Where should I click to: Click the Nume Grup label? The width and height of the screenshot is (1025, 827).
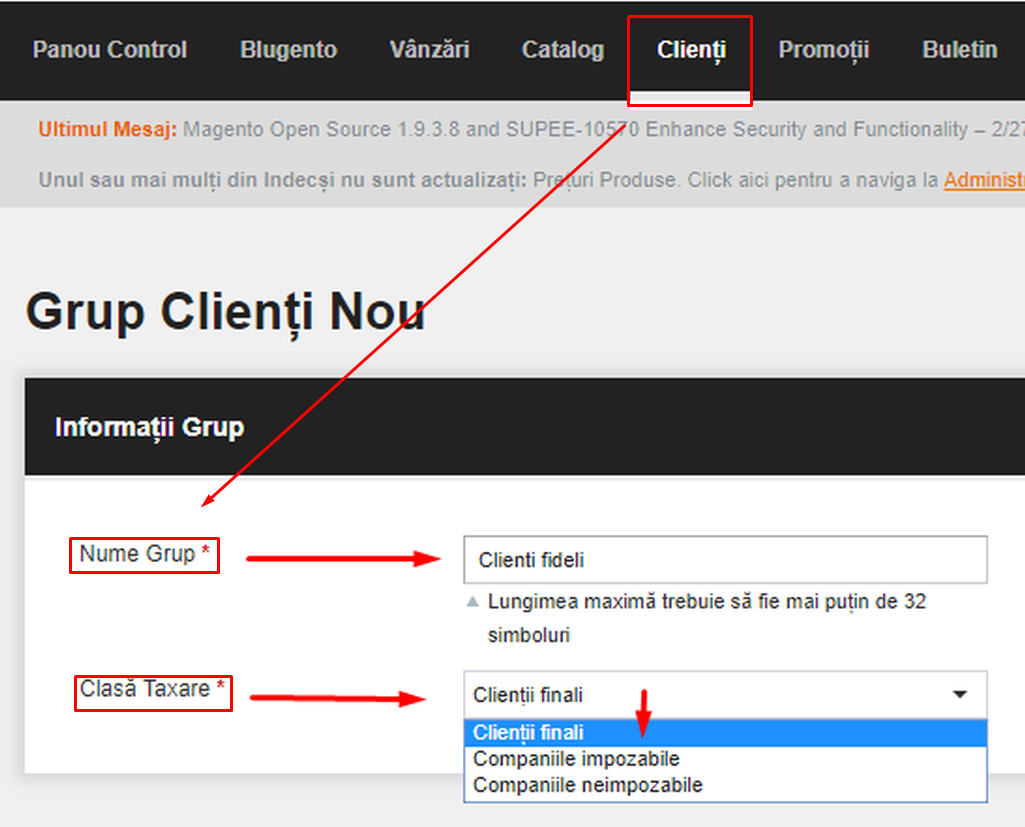point(144,554)
